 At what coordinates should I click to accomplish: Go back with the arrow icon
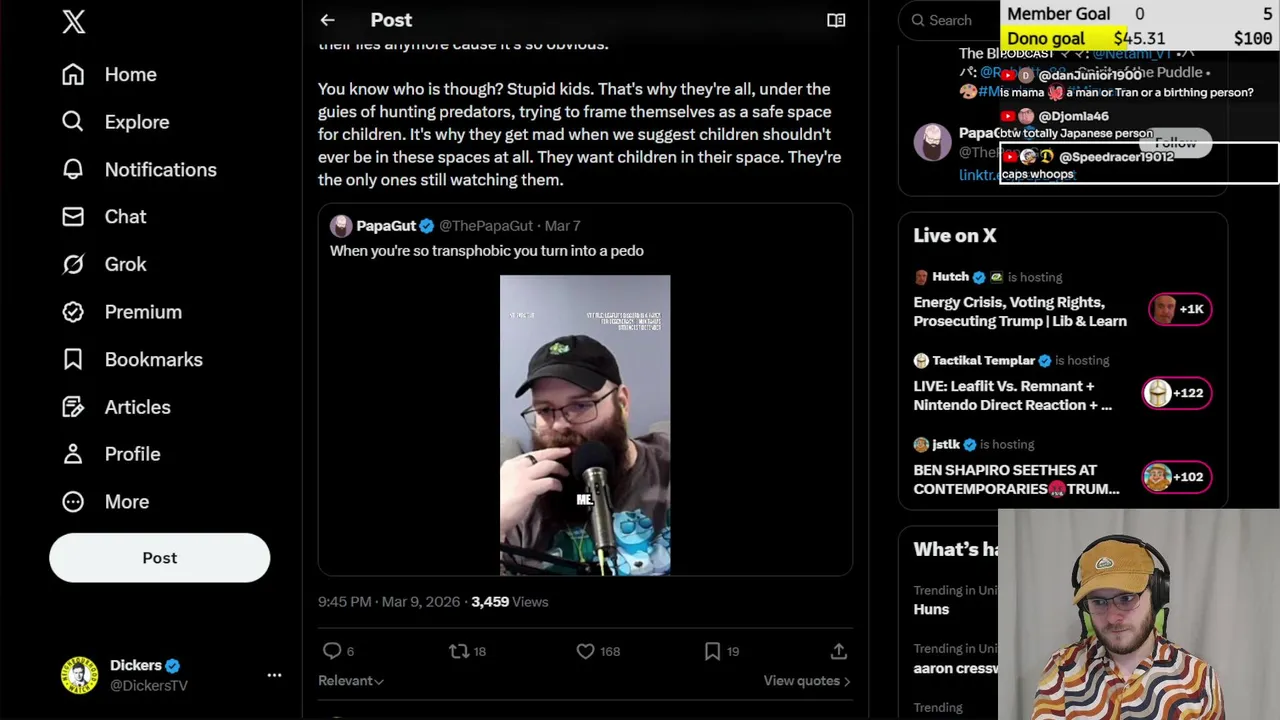point(327,20)
